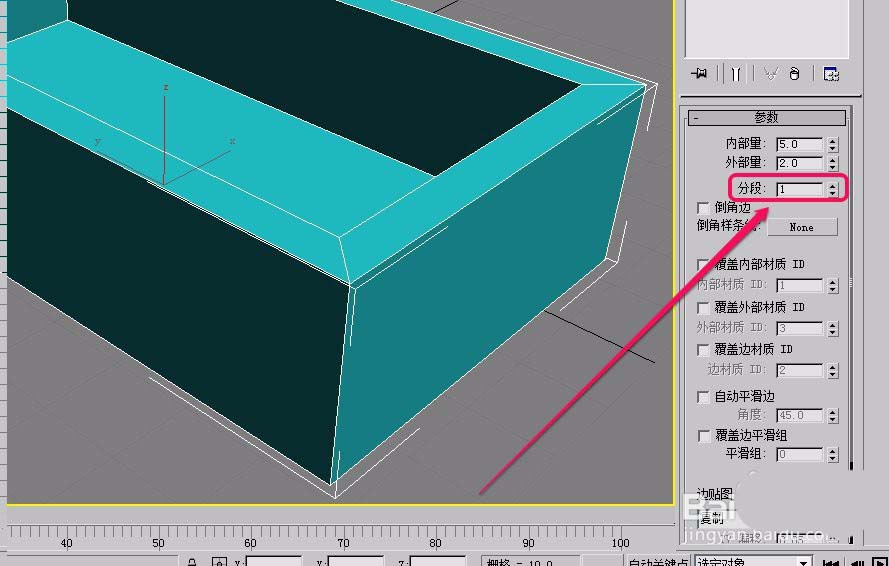The width and height of the screenshot is (889, 566).
Task: Click the 外部量 value field
Action: pyautogui.click(x=799, y=163)
